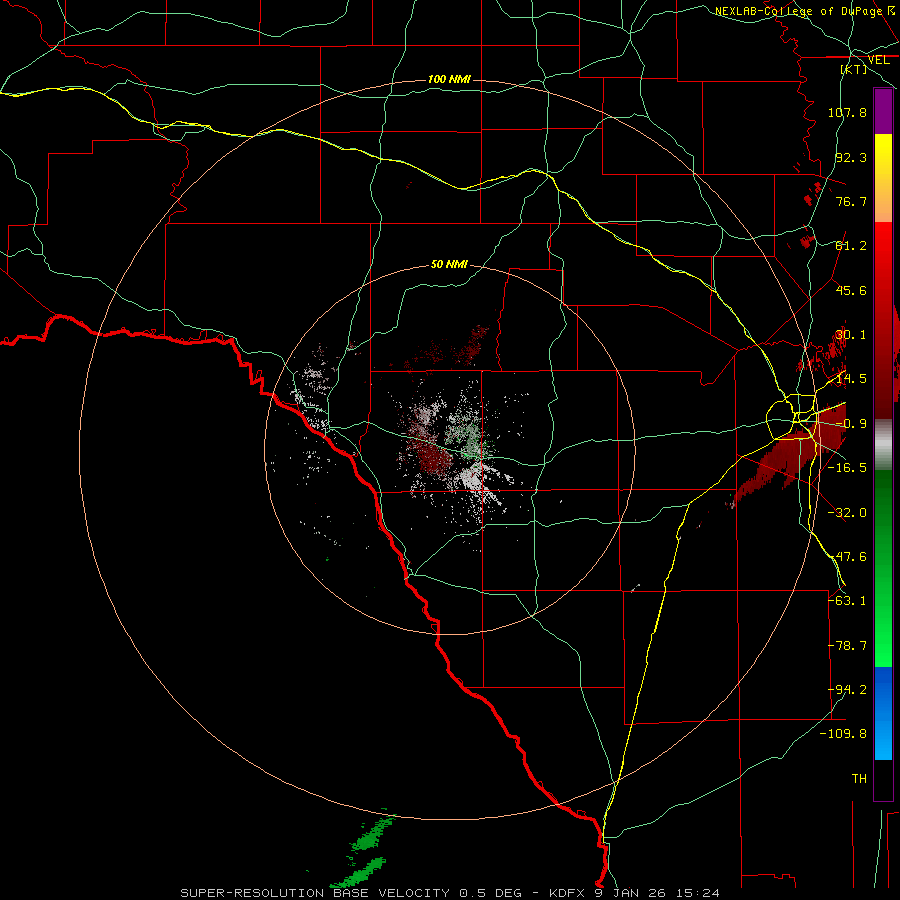Click the Super-Resolution Base Velocity caption
900x900 pixels.
click(x=450, y=893)
